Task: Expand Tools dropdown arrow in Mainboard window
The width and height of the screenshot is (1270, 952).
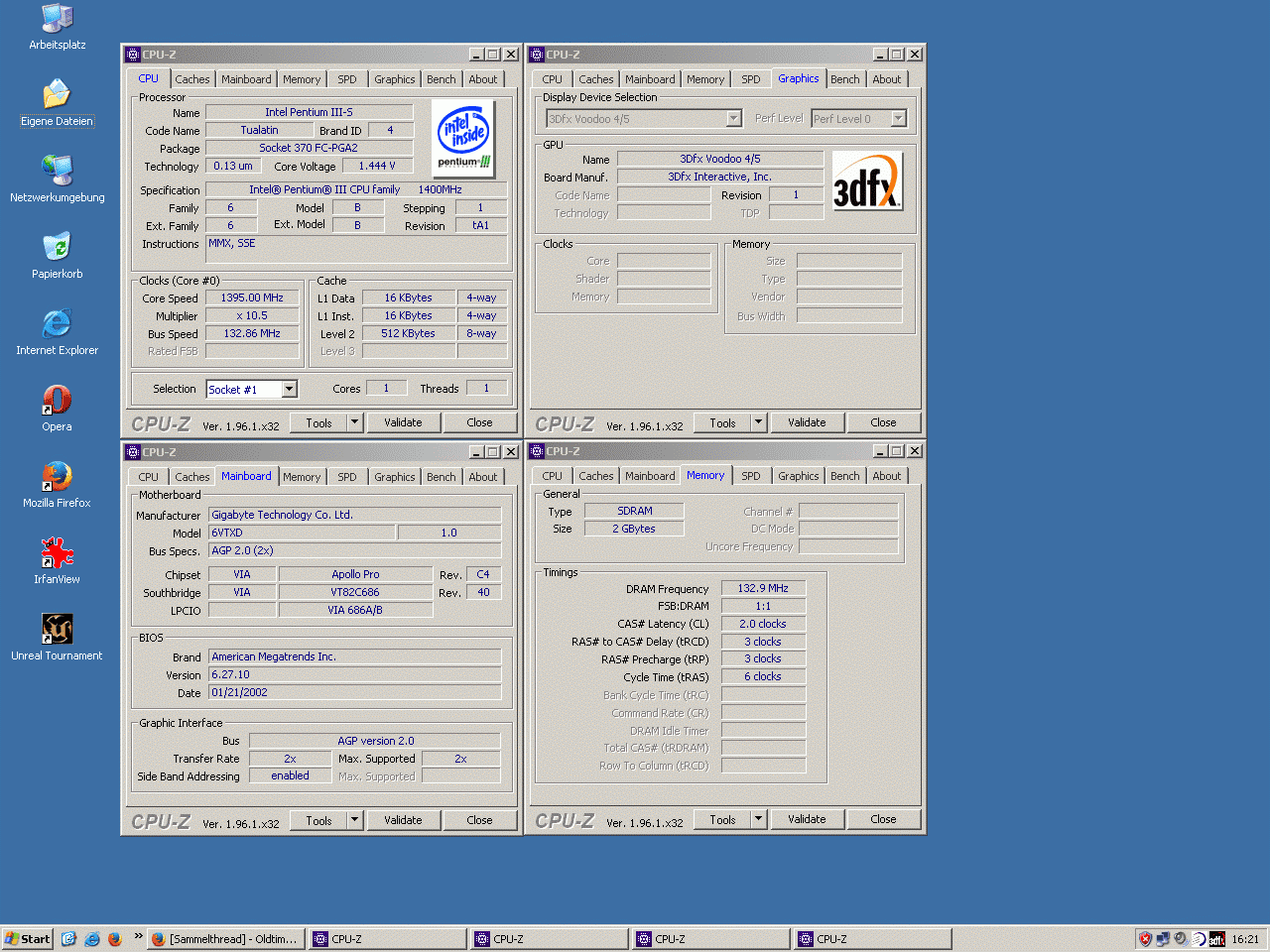Action: [355, 820]
